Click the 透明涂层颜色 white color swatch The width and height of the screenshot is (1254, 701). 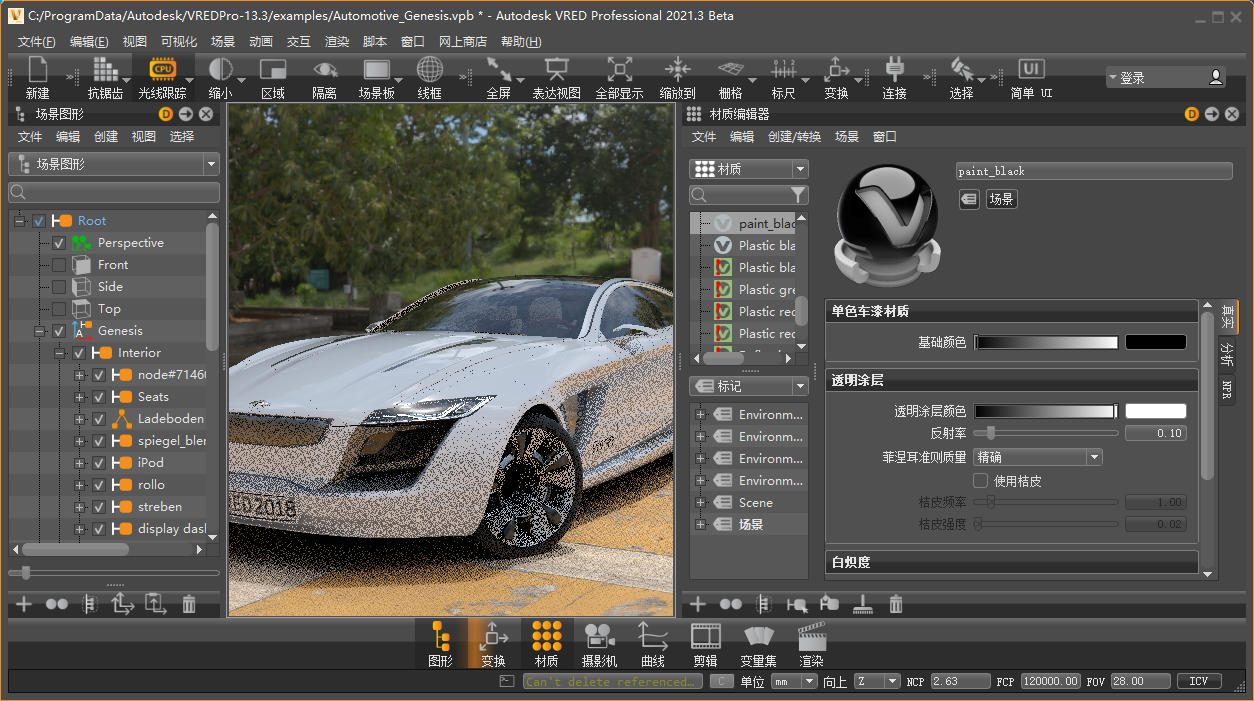tap(1155, 411)
